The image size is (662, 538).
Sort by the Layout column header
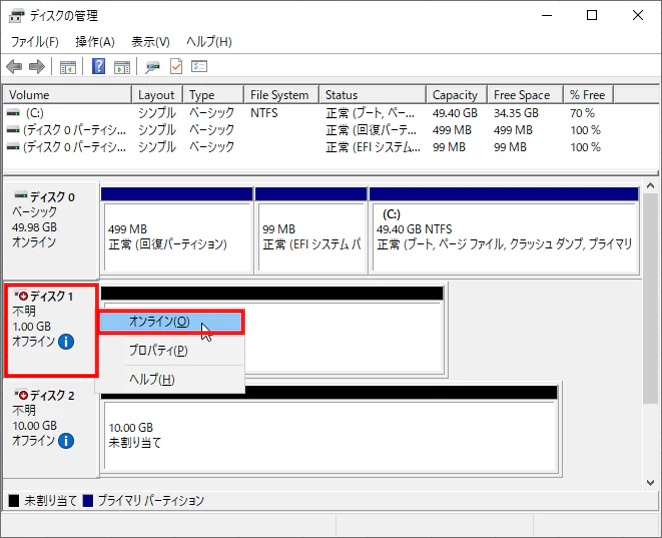(x=157, y=95)
